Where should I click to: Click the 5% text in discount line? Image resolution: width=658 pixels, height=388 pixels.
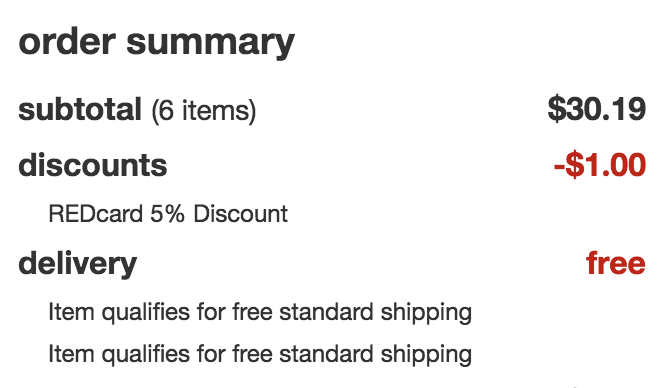point(167,214)
